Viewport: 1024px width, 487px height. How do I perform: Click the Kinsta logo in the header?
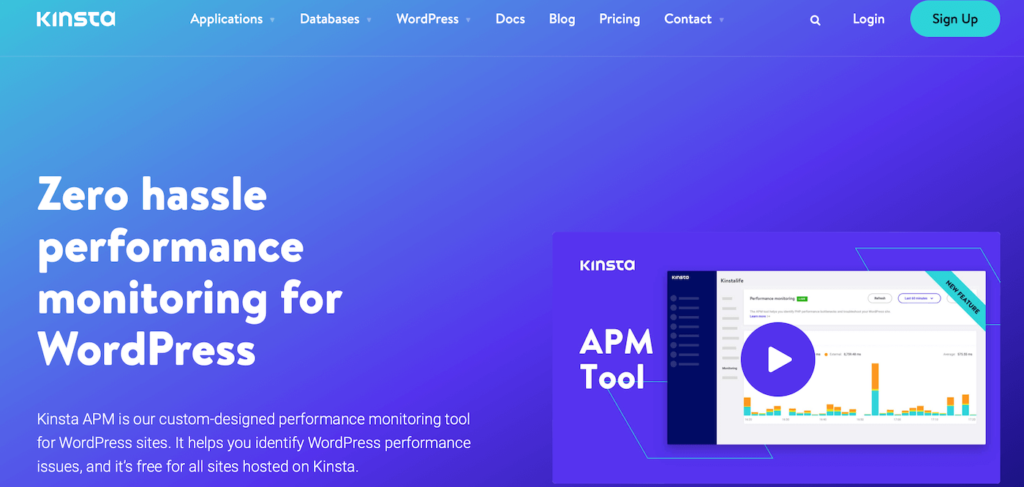pos(75,19)
